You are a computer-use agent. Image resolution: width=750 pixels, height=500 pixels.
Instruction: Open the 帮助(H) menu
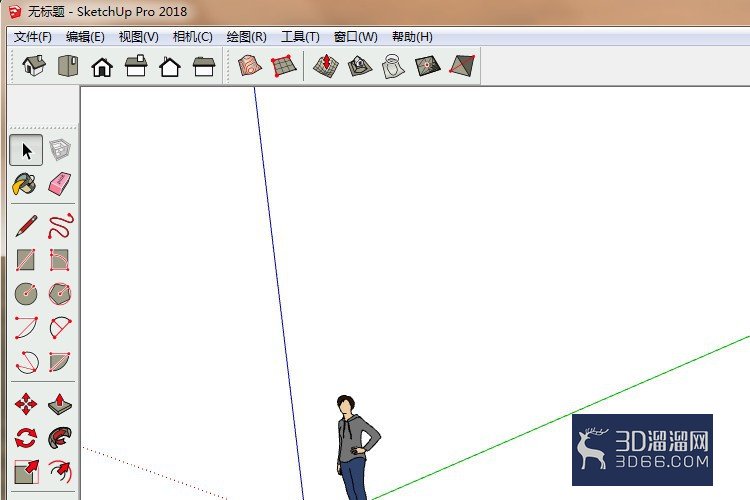pos(412,37)
